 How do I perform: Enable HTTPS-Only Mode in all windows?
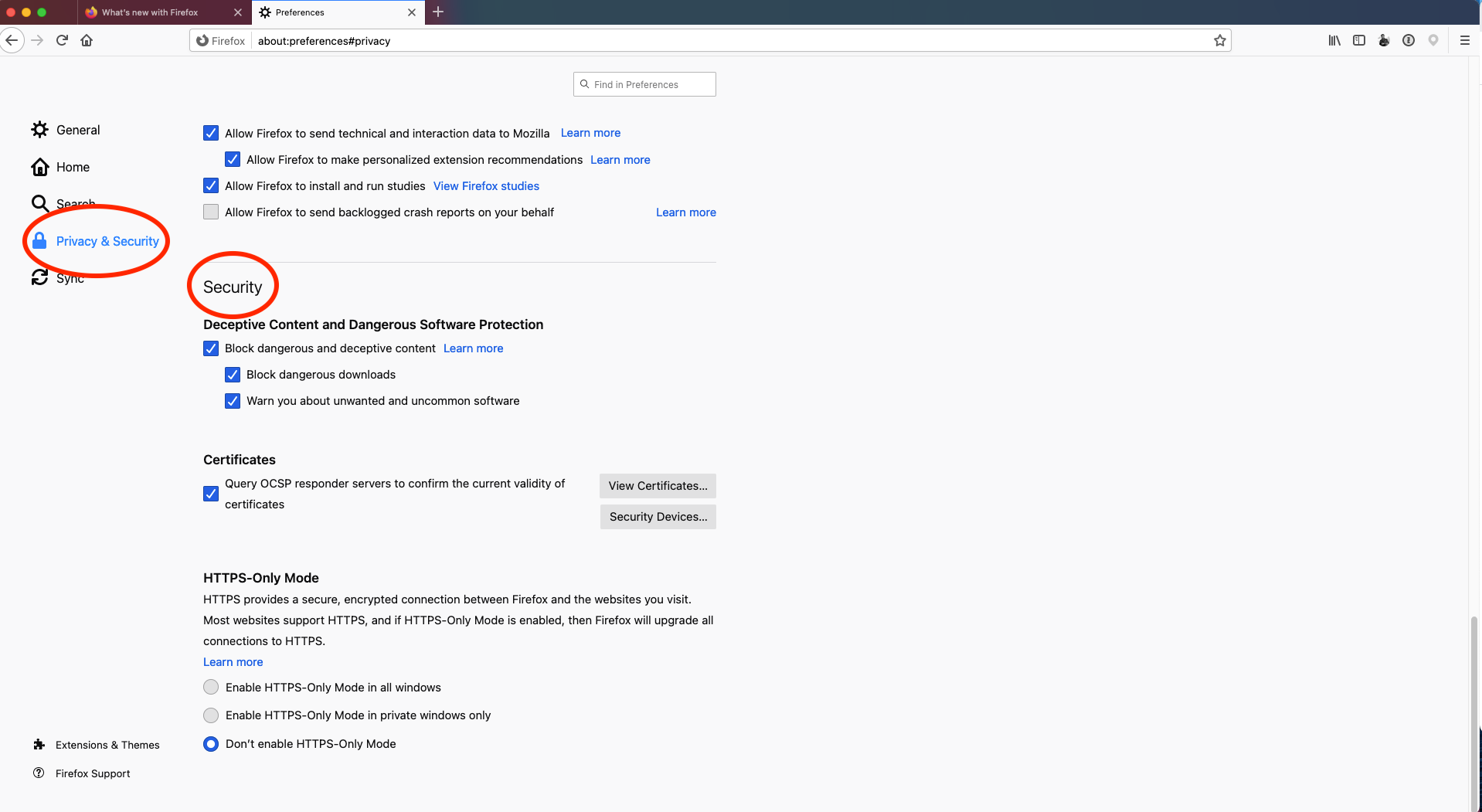click(x=211, y=687)
